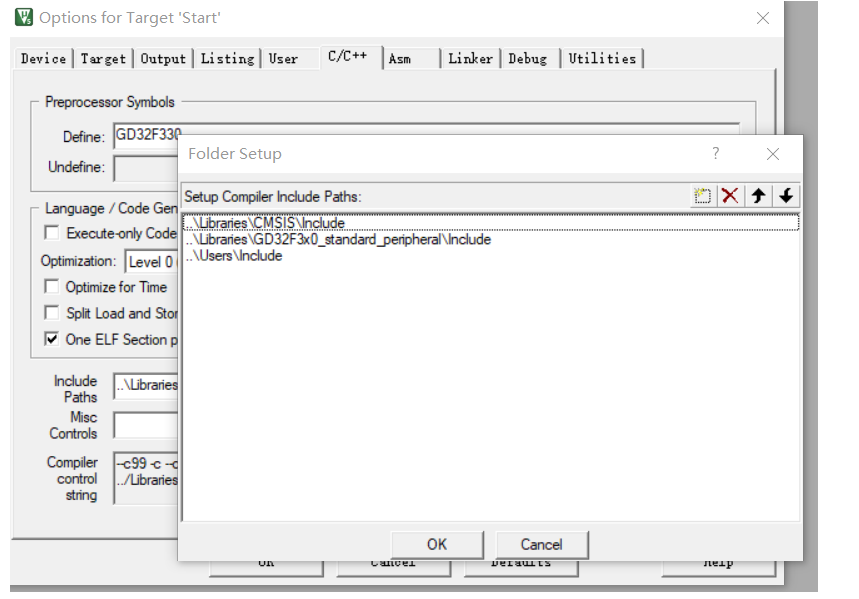This screenshot has width=859, height=599.
Task: Open the Linker tab
Action: (470, 59)
